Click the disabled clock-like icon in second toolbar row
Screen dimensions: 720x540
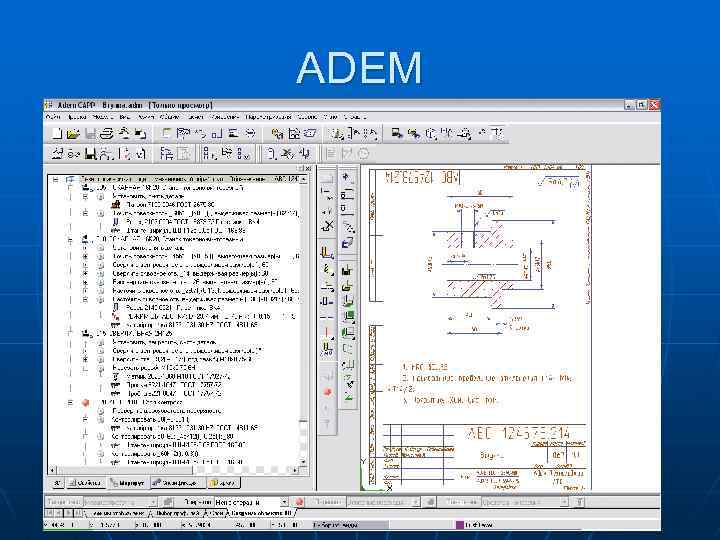pos(363,153)
